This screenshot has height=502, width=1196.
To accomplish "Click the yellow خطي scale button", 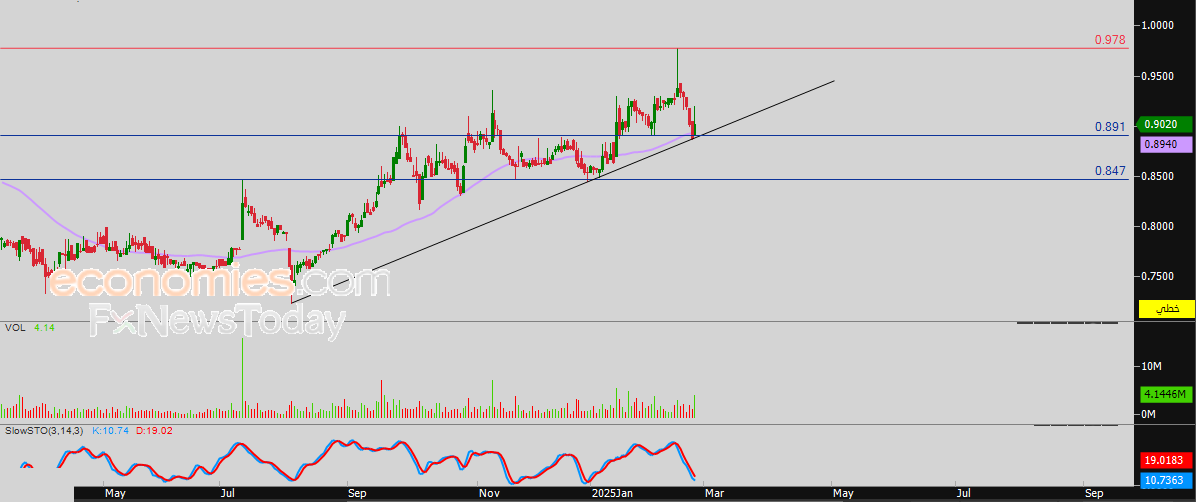I will click(x=1166, y=309).
